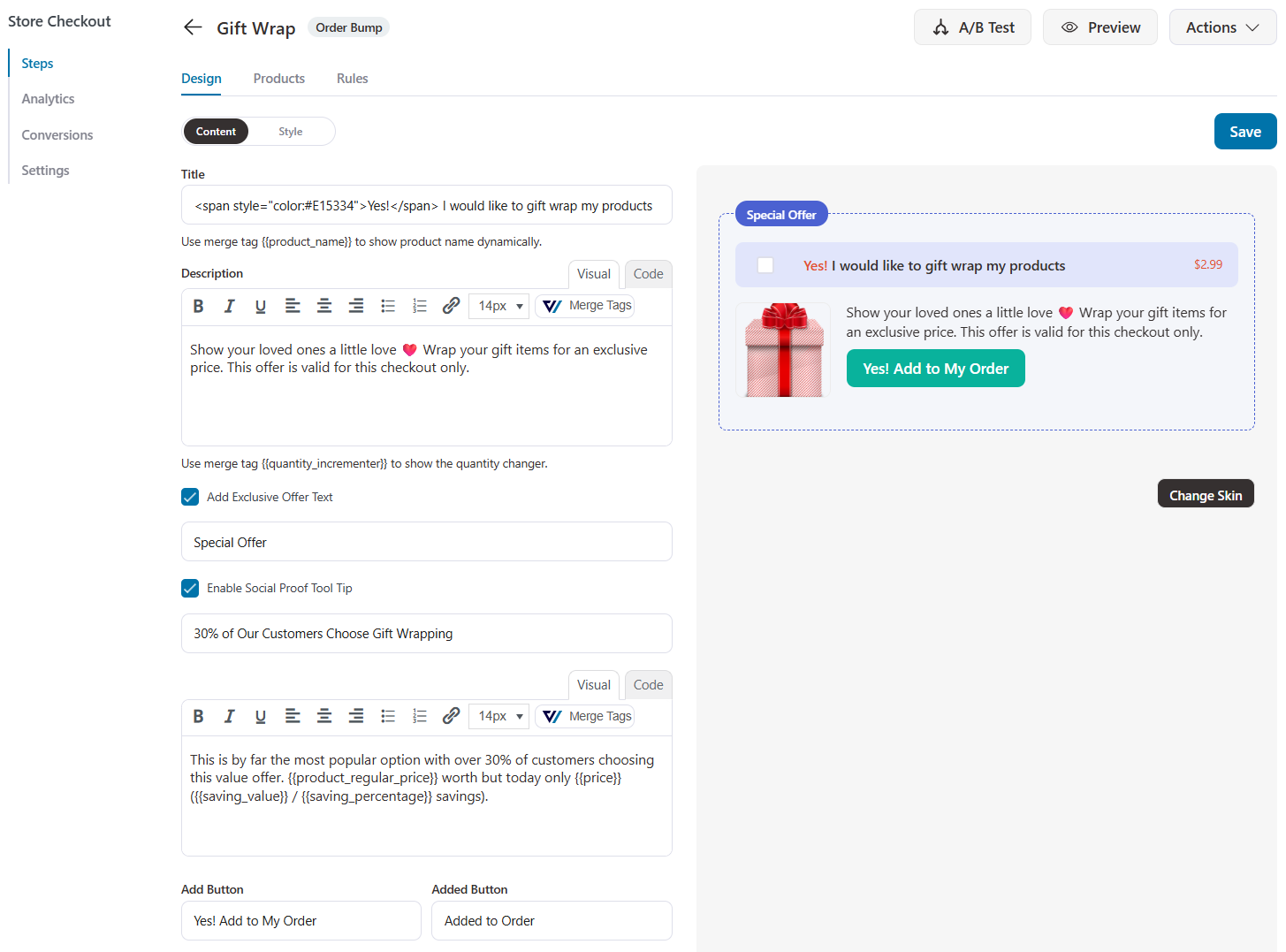The width and height of the screenshot is (1286, 952).
Task: Switch Description editor to Code tab
Action: 649,274
